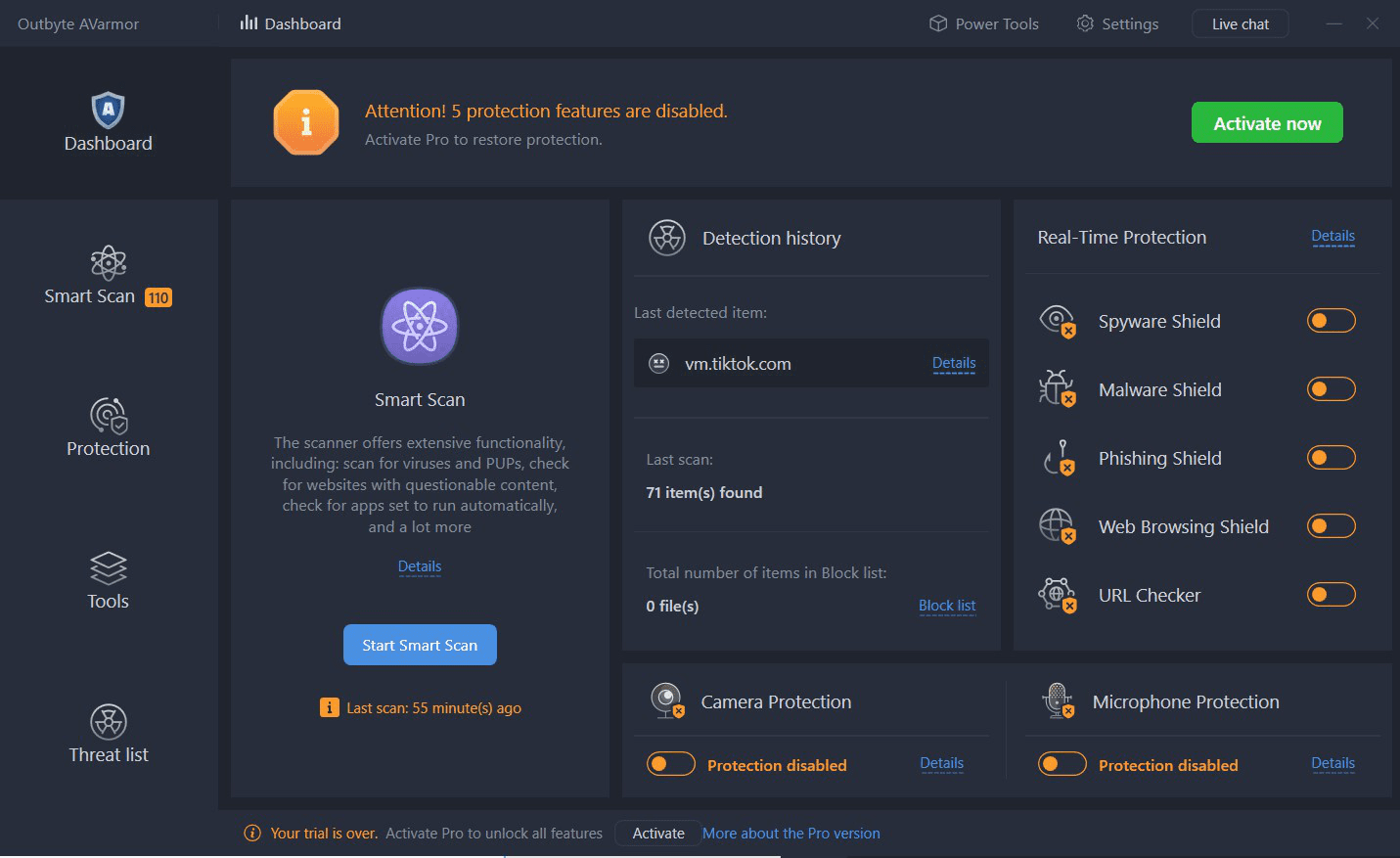Click the orange attention info icon
This screenshot has height=858, width=1400.
click(306, 123)
